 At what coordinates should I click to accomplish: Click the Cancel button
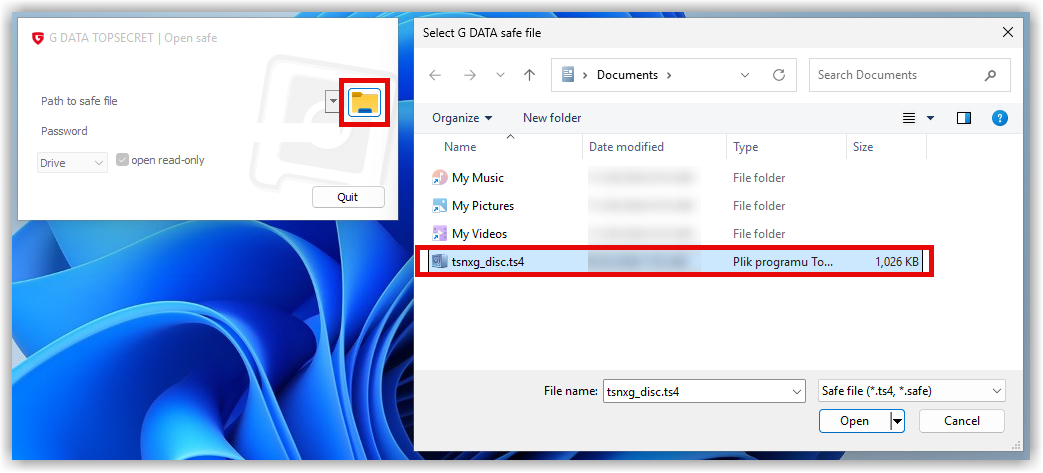click(x=962, y=421)
